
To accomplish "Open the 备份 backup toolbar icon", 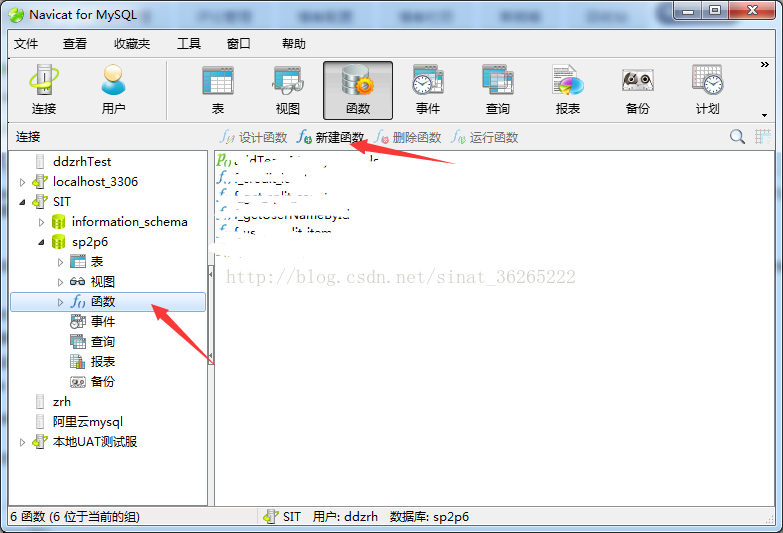I will point(638,90).
